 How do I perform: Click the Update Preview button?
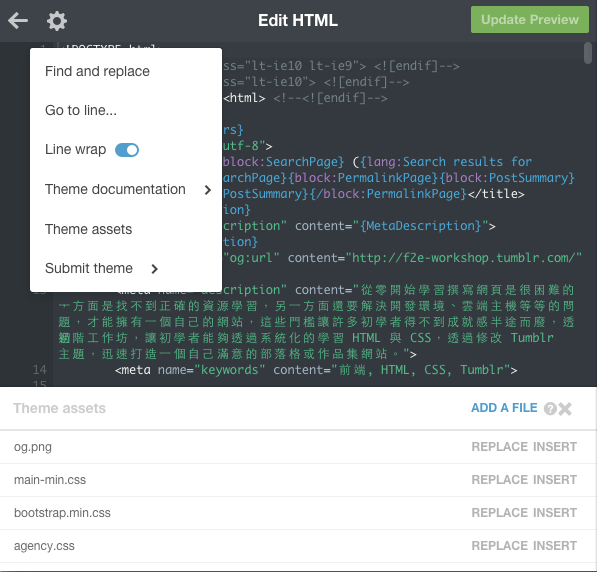click(x=530, y=19)
